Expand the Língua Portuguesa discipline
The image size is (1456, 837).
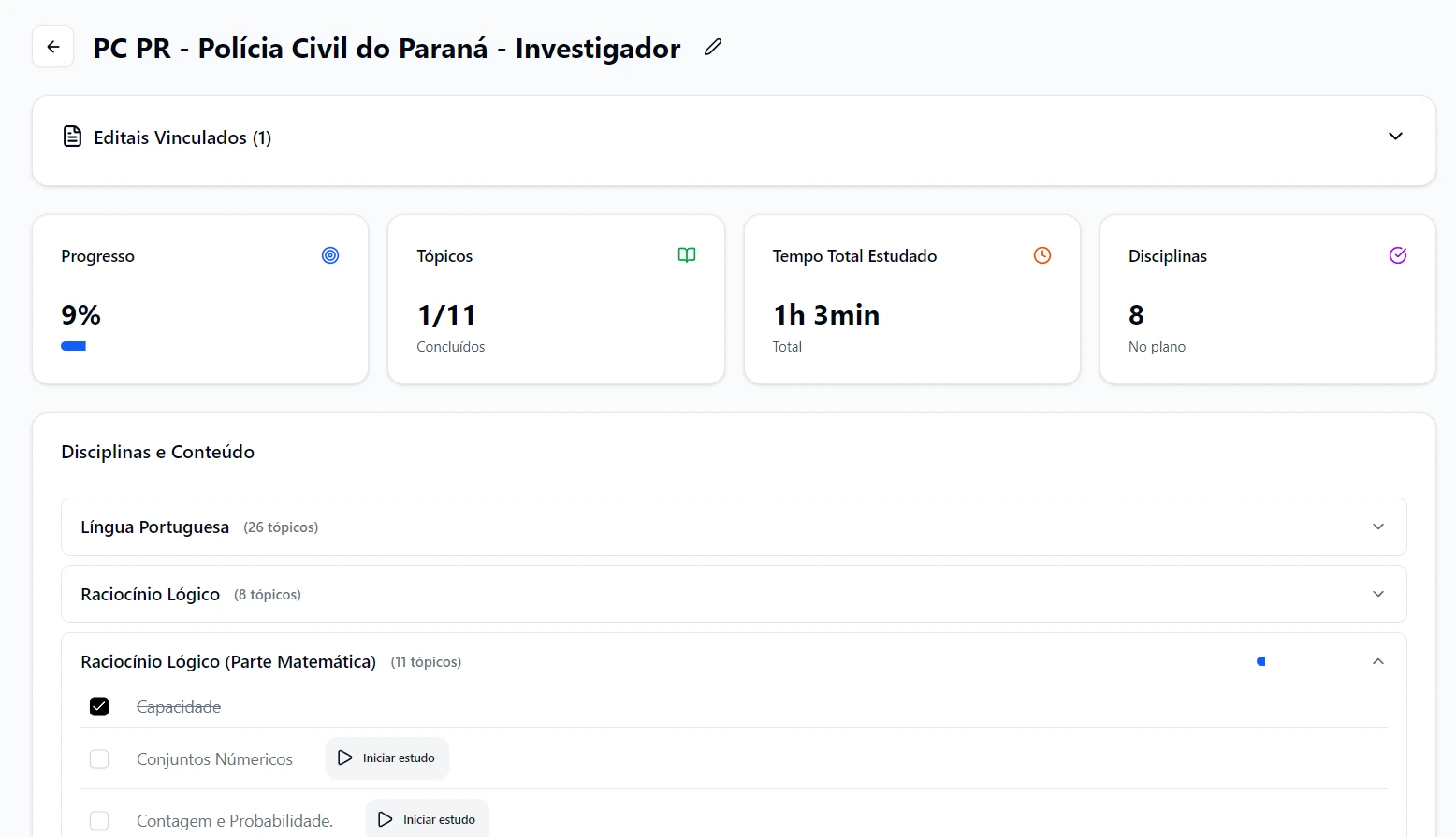tap(1377, 527)
